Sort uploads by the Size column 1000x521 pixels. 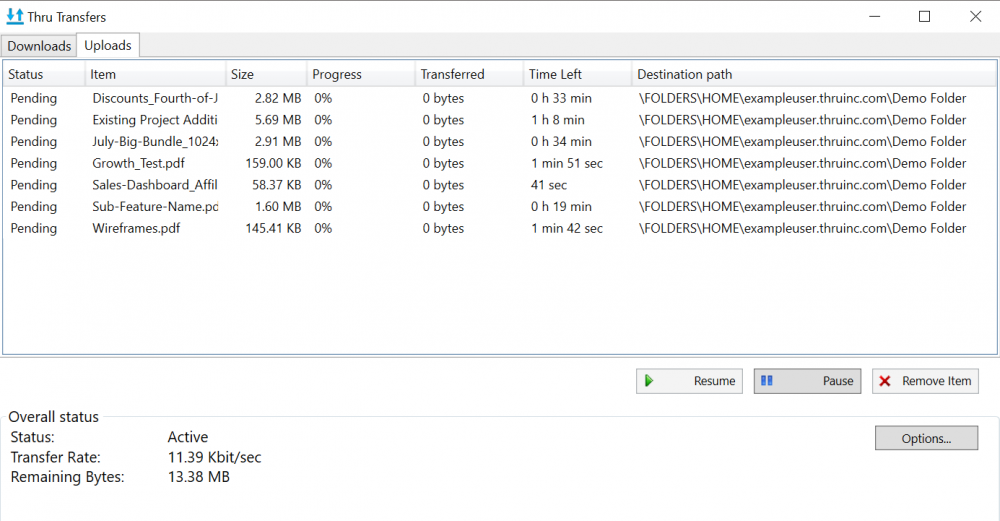pyautogui.click(x=242, y=74)
